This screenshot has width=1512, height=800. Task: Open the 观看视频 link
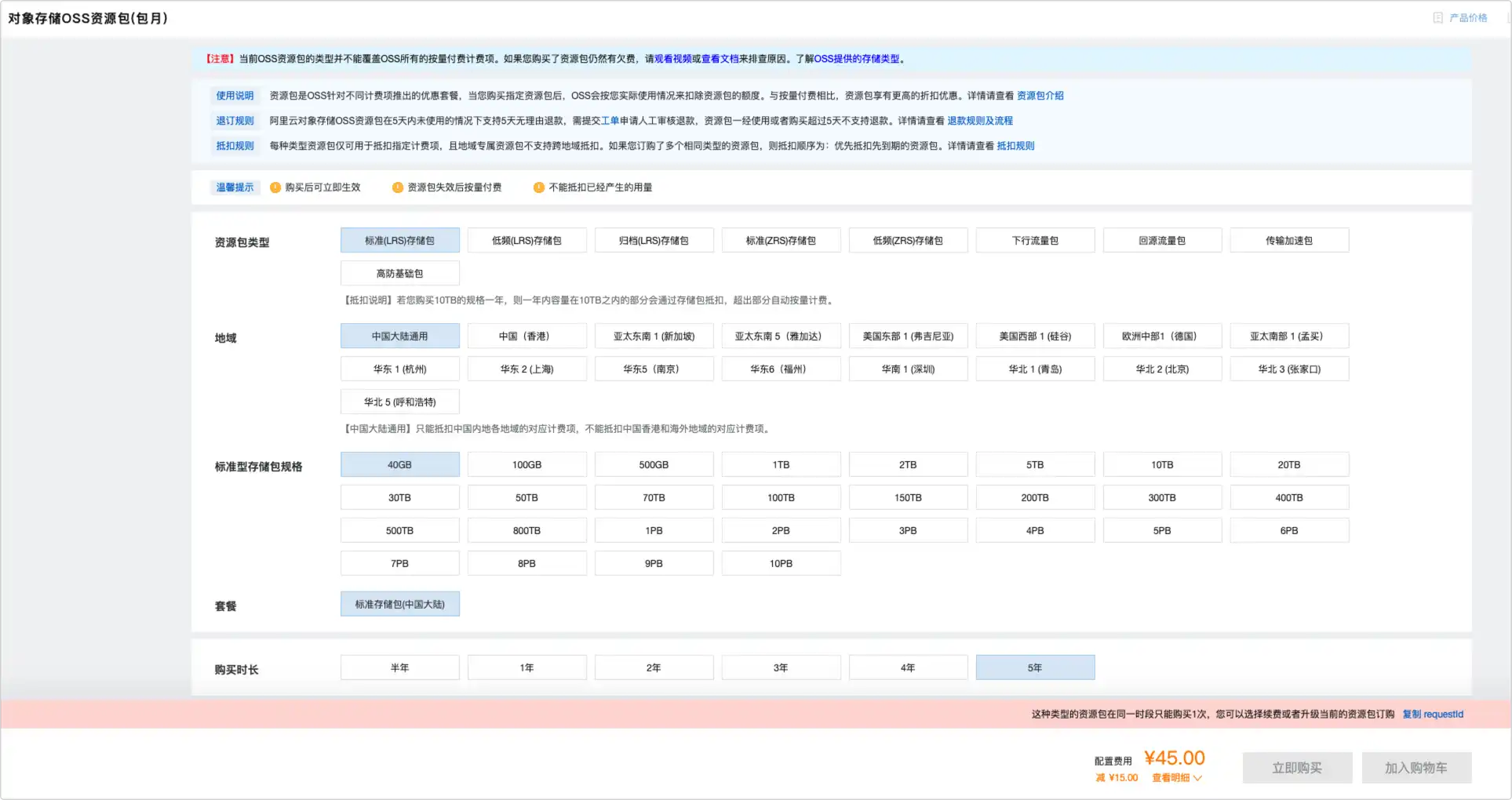click(673, 59)
